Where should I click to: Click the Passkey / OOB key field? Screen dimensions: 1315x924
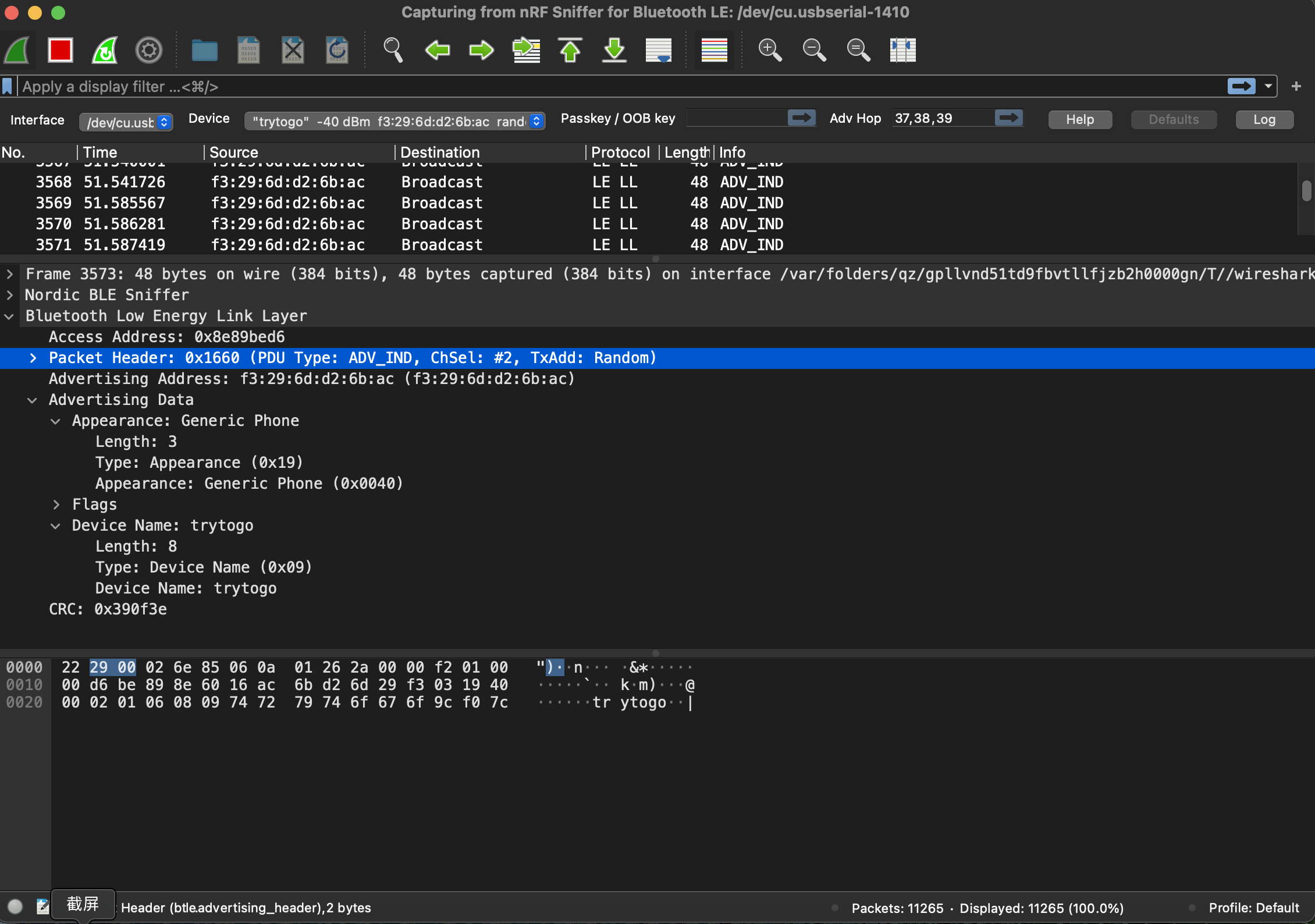[x=737, y=119]
